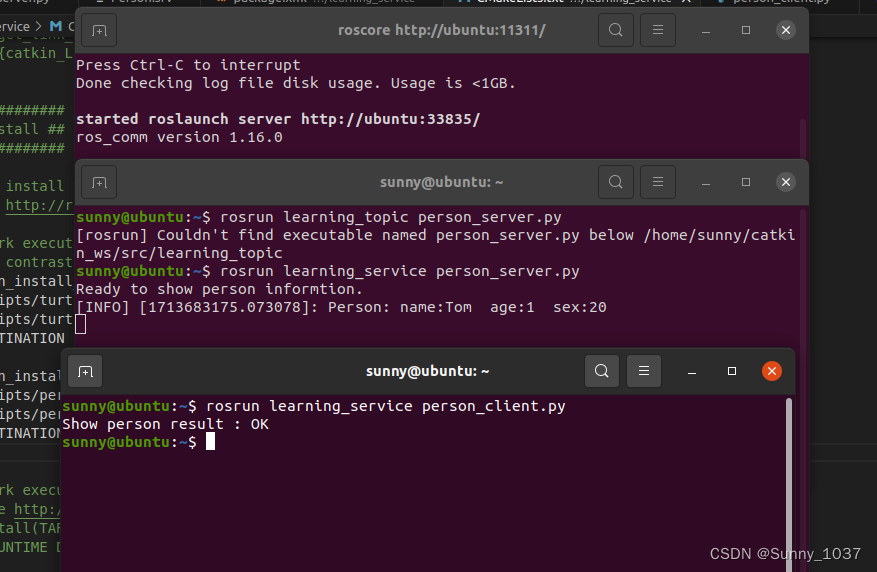877x572 pixels.
Task: Search in the person_server terminal window
Action: tap(615, 182)
